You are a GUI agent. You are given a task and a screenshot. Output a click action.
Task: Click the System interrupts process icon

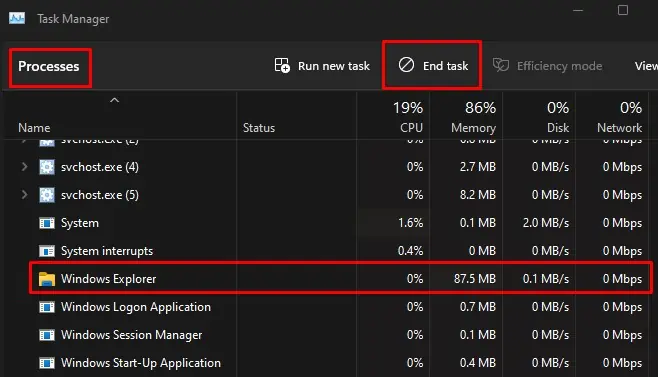(x=47, y=251)
